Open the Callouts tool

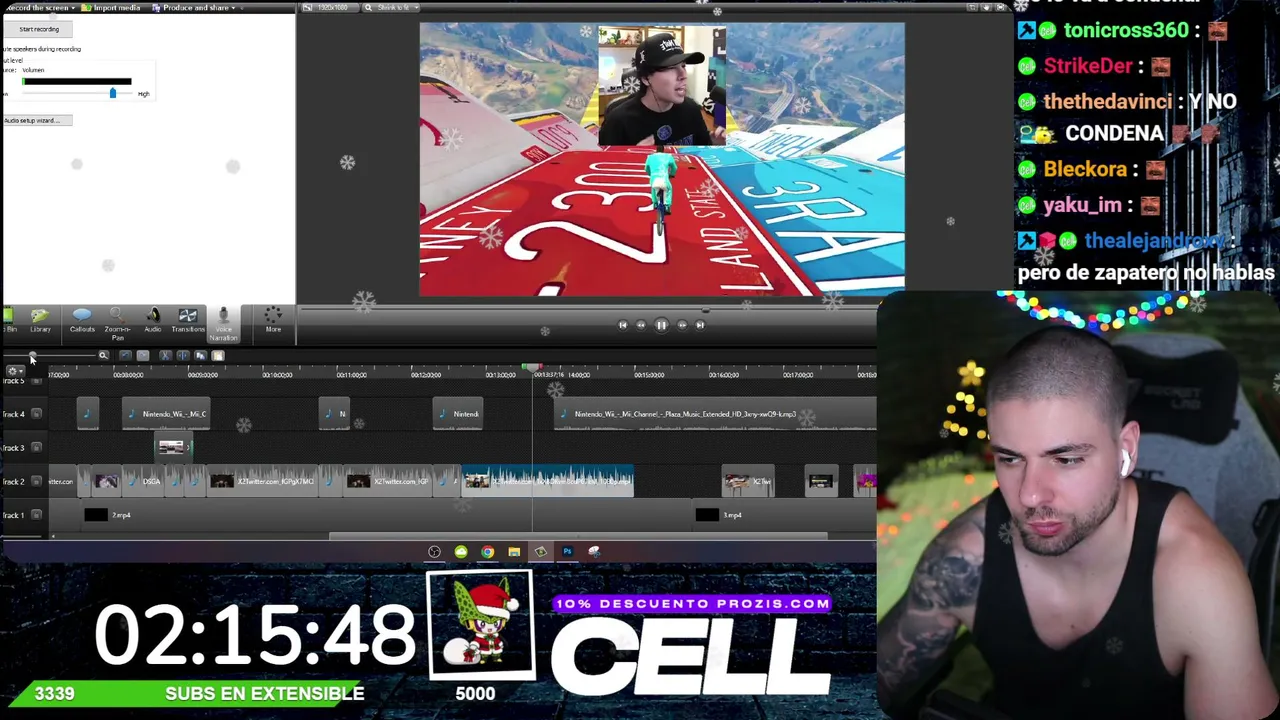click(x=82, y=321)
